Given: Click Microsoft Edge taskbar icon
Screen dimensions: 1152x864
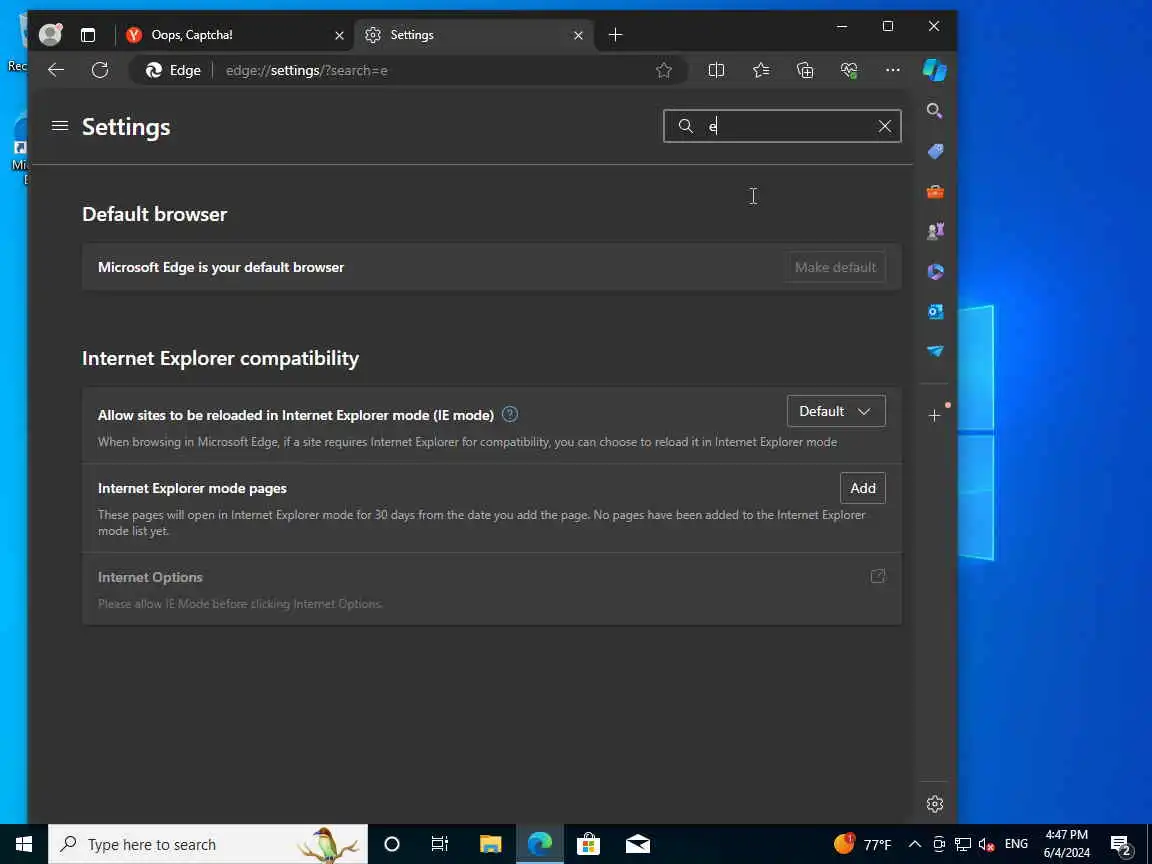Looking at the screenshot, I should pos(540,844).
